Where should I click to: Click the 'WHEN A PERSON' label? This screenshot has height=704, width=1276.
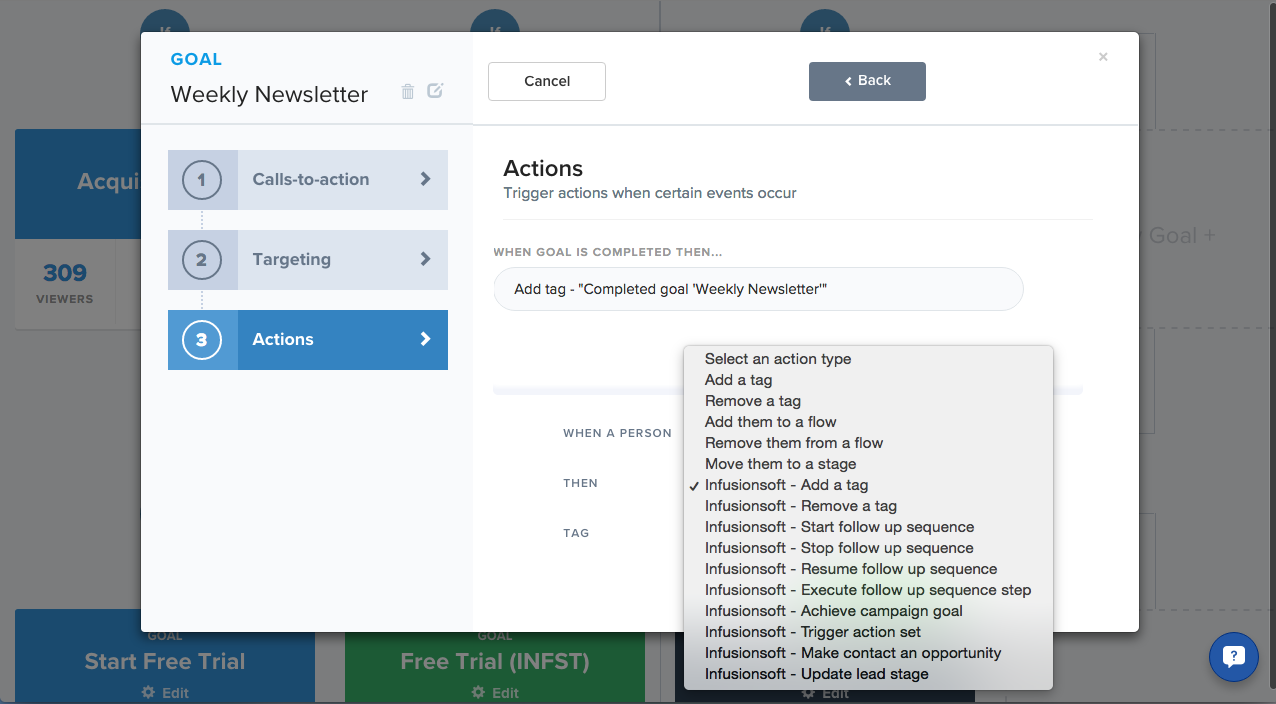point(617,433)
